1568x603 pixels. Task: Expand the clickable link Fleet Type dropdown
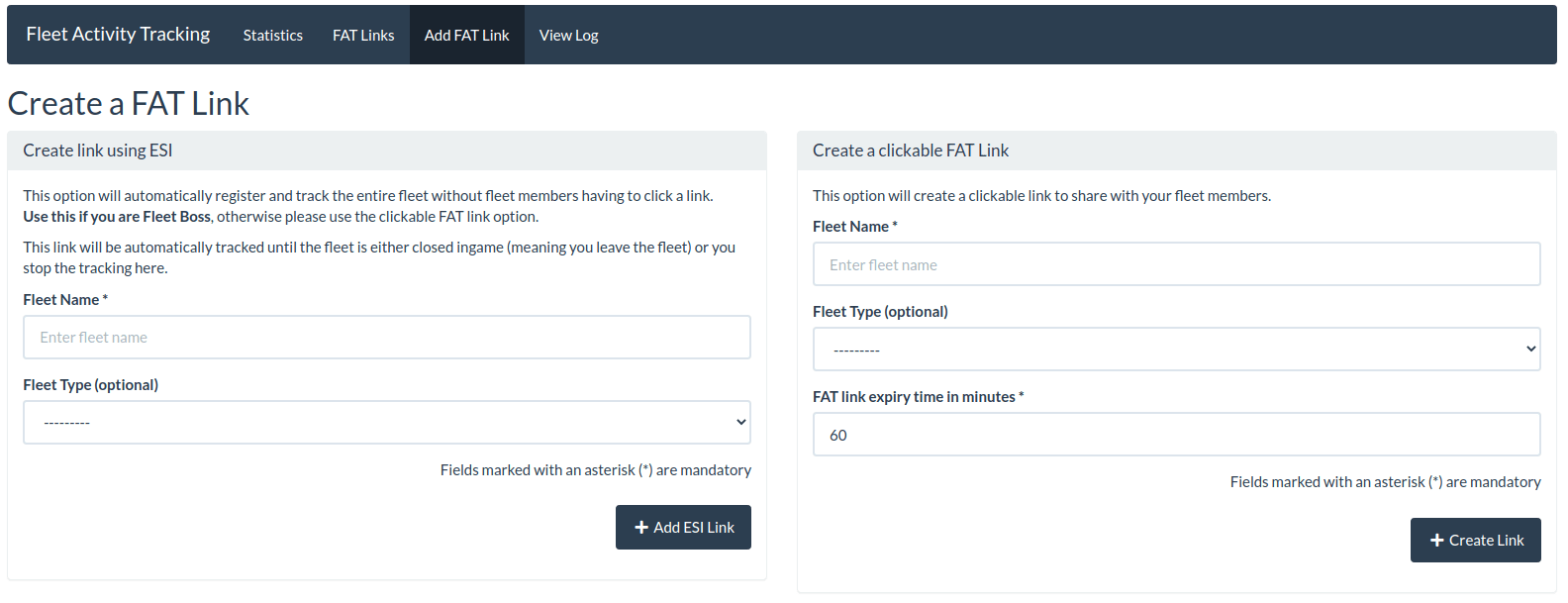(1177, 350)
